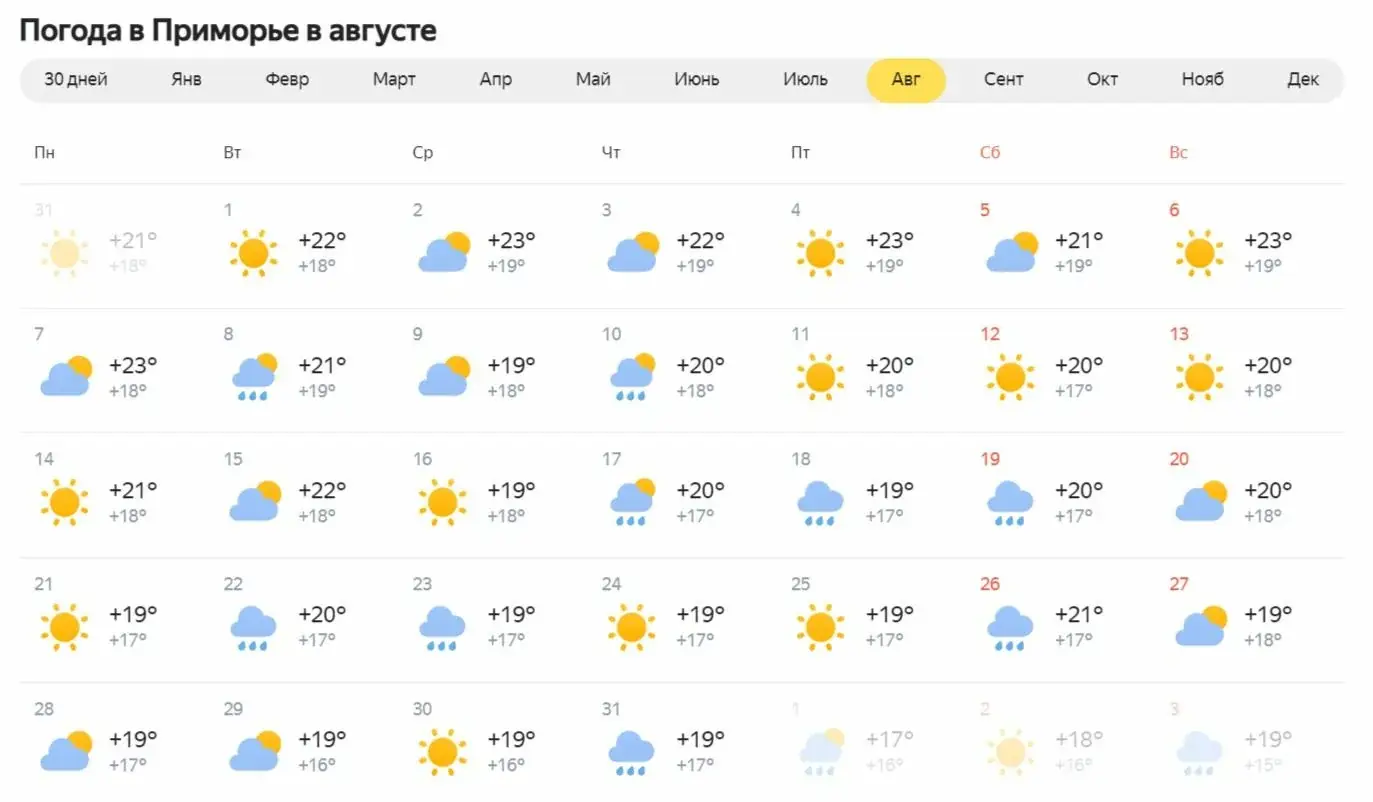Click the rainy cloud icon for August 18
The height and width of the screenshot is (802, 1373).
[820, 503]
